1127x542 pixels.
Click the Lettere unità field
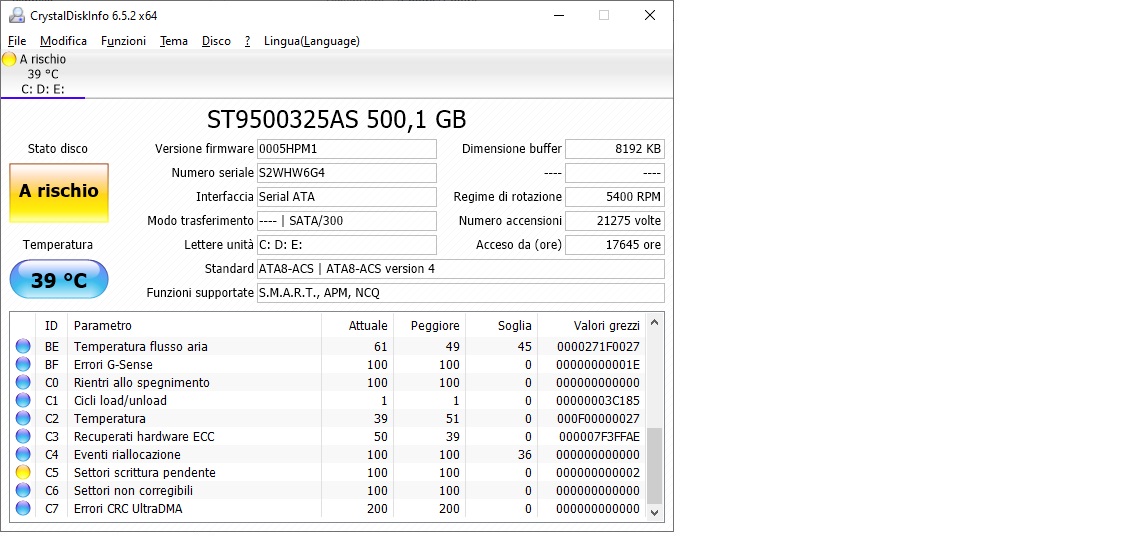(x=346, y=244)
